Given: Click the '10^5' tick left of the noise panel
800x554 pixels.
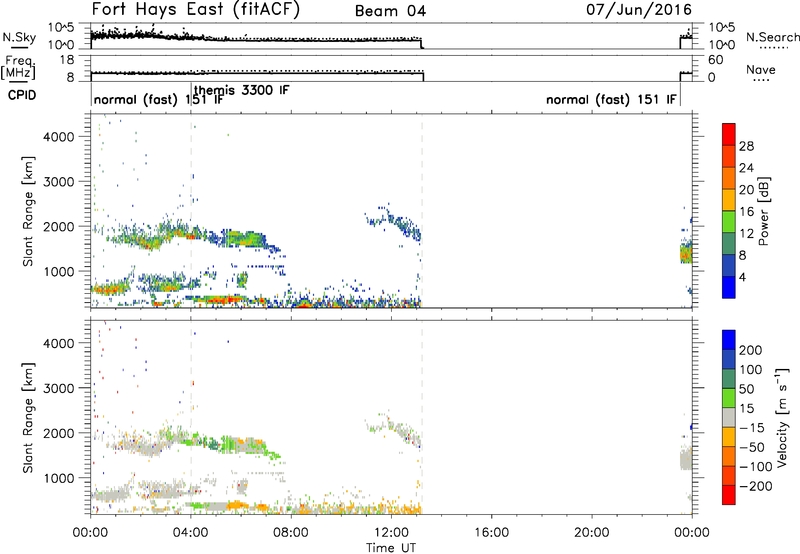Looking at the screenshot, I should click(60, 27).
